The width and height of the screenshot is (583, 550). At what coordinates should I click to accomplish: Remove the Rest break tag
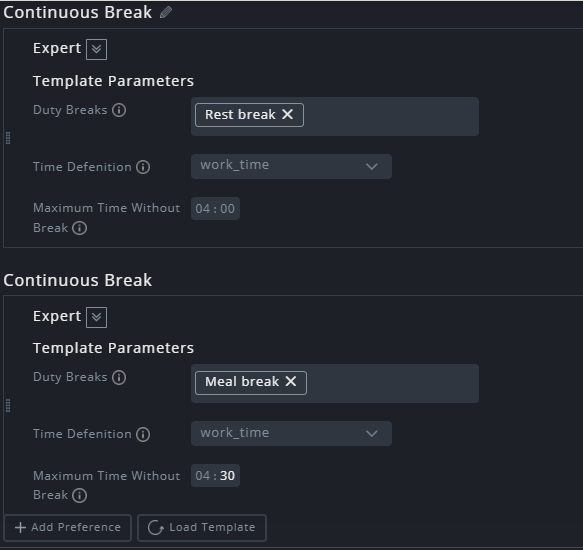[287, 114]
